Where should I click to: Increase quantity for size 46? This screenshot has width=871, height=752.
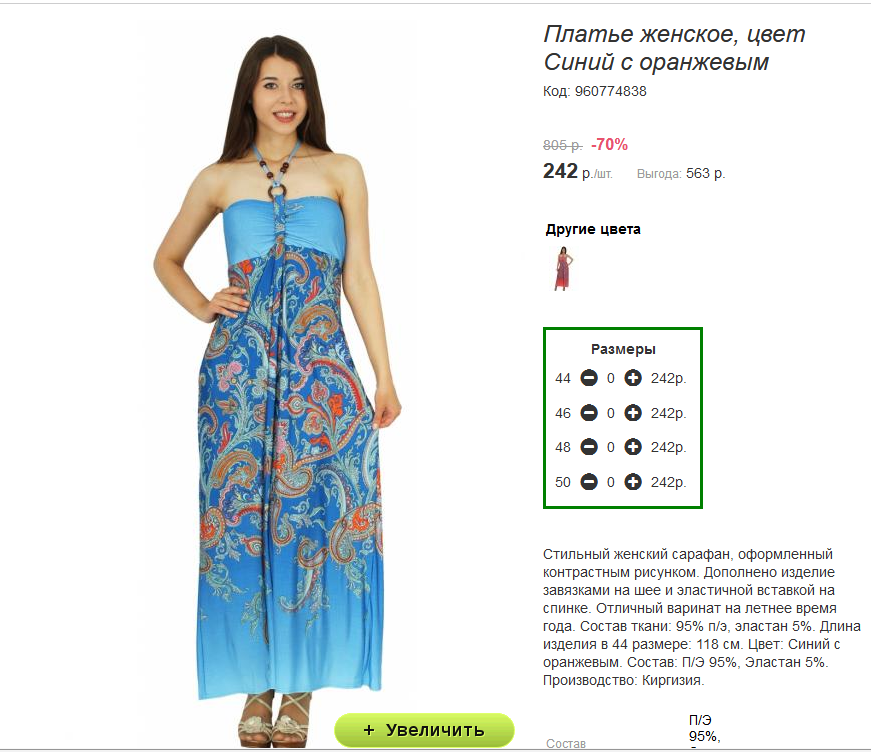(633, 413)
